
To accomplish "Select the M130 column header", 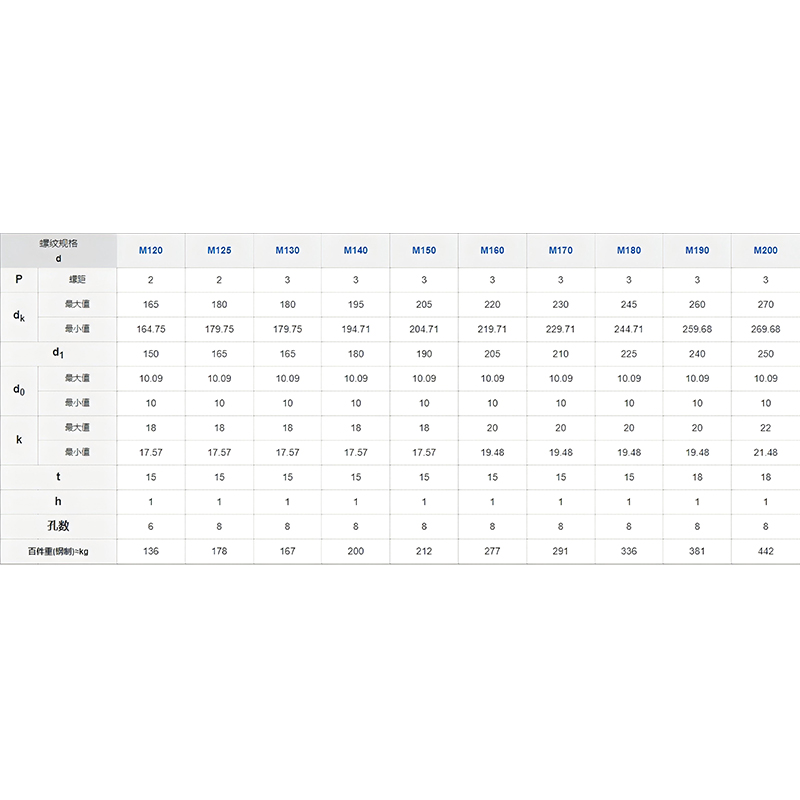I will point(287,250).
